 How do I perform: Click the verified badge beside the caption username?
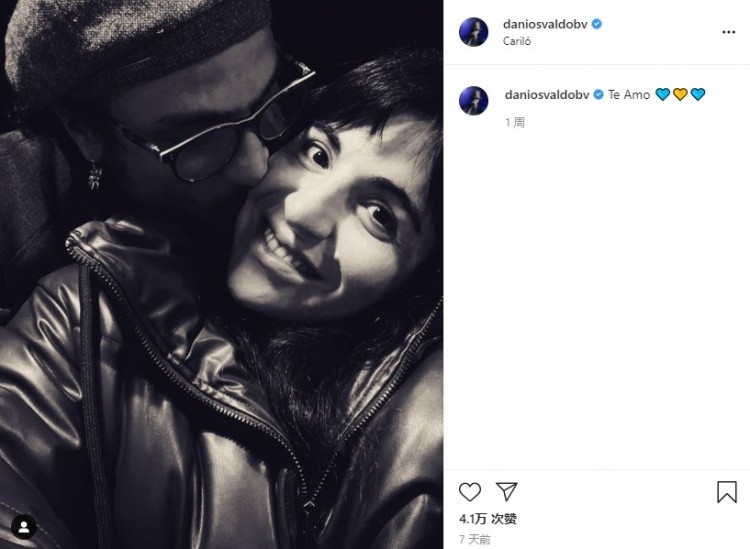click(598, 95)
